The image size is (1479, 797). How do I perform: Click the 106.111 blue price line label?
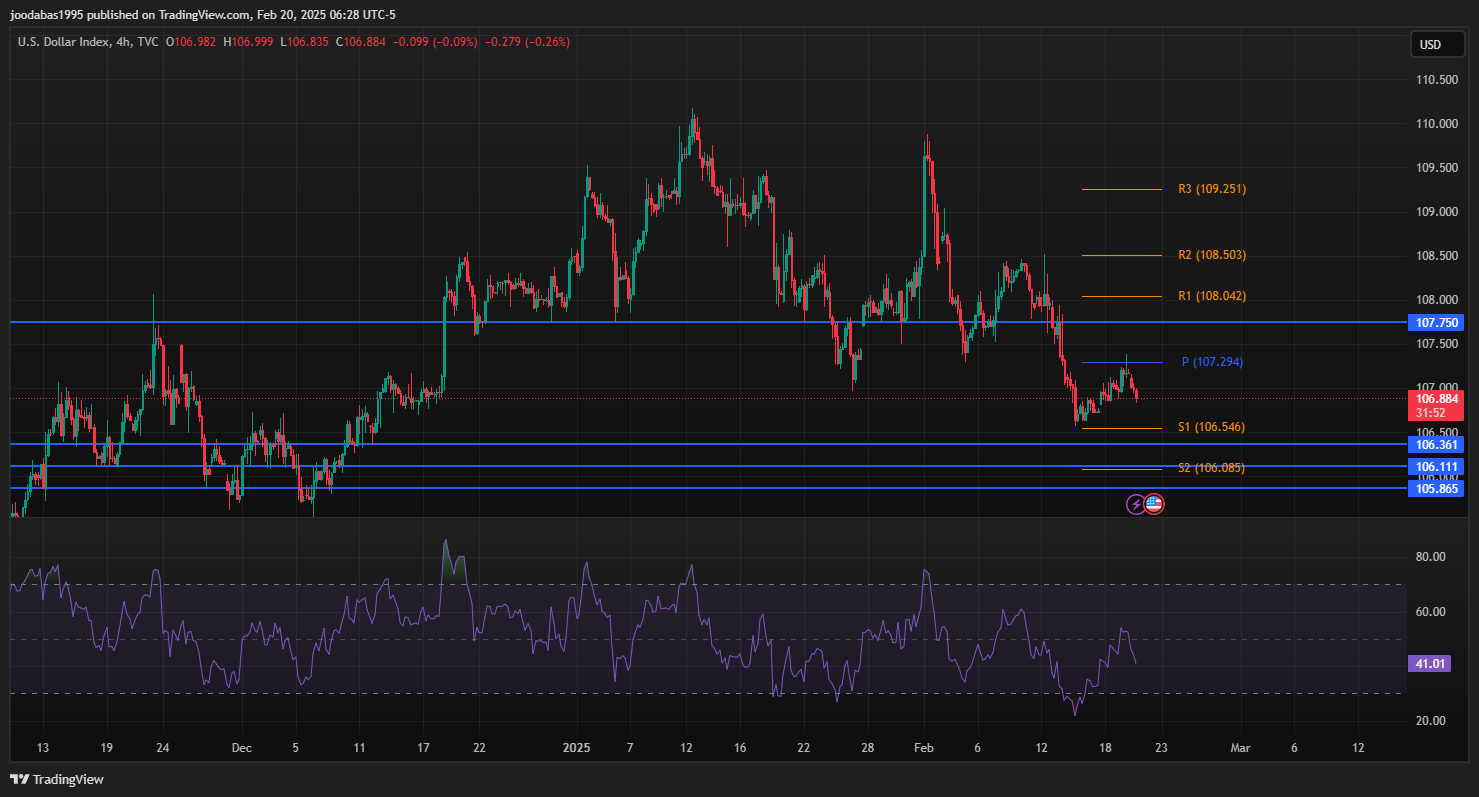[x=1435, y=466]
